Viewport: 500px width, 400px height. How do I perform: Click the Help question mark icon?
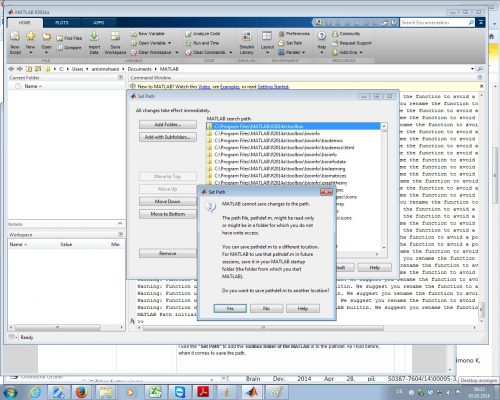pyautogui.click(x=322, y=36)
